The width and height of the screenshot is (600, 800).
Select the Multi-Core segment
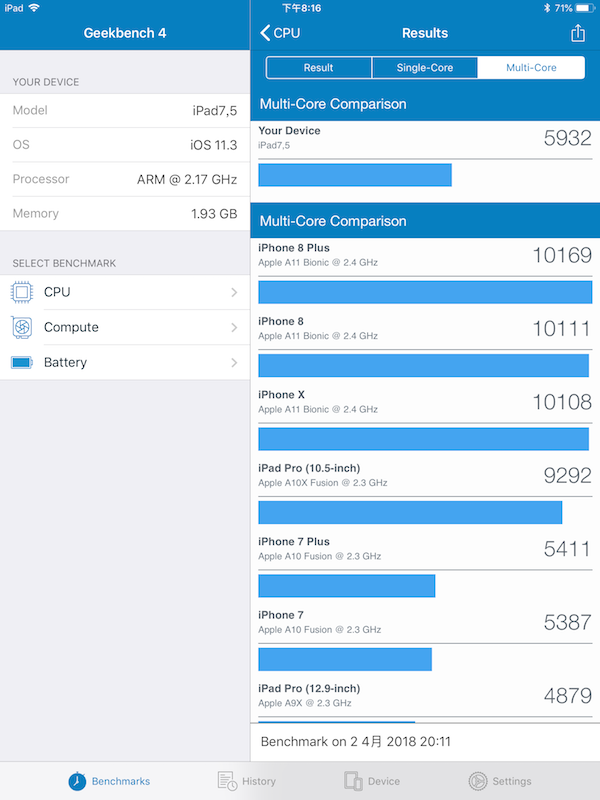coord(531,68)
